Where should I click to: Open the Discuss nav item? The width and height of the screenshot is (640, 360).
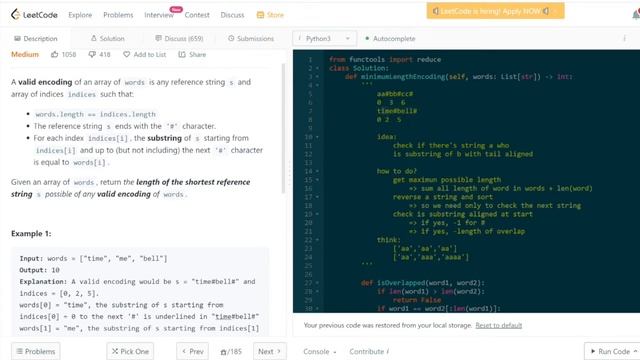pos(232,15)
